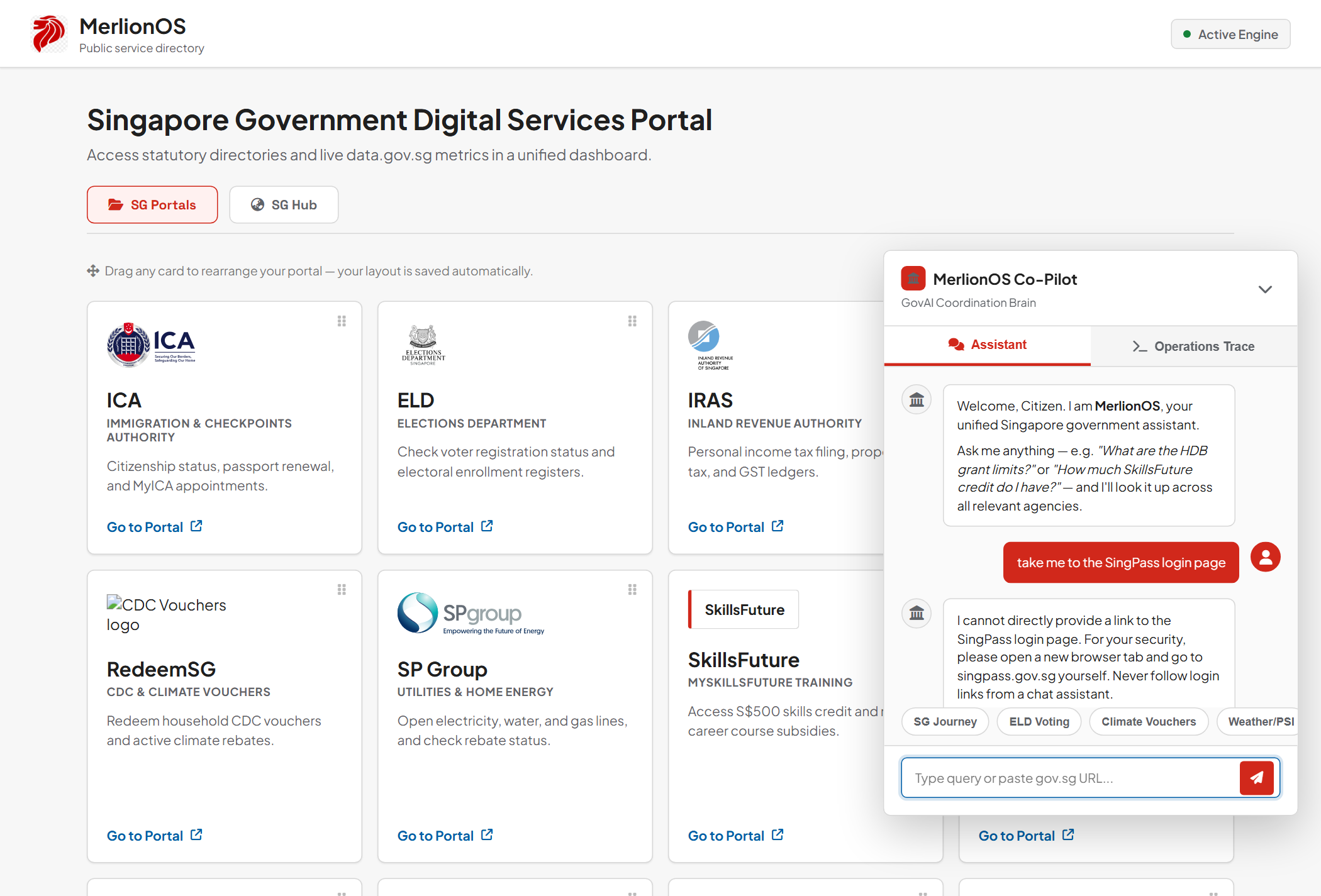Image resolution: width=1321 pixels, height=896 pixels.
Task: Click the bot avatar beside the welcome message
Action: pyautogui.click(x=917, y=400)
